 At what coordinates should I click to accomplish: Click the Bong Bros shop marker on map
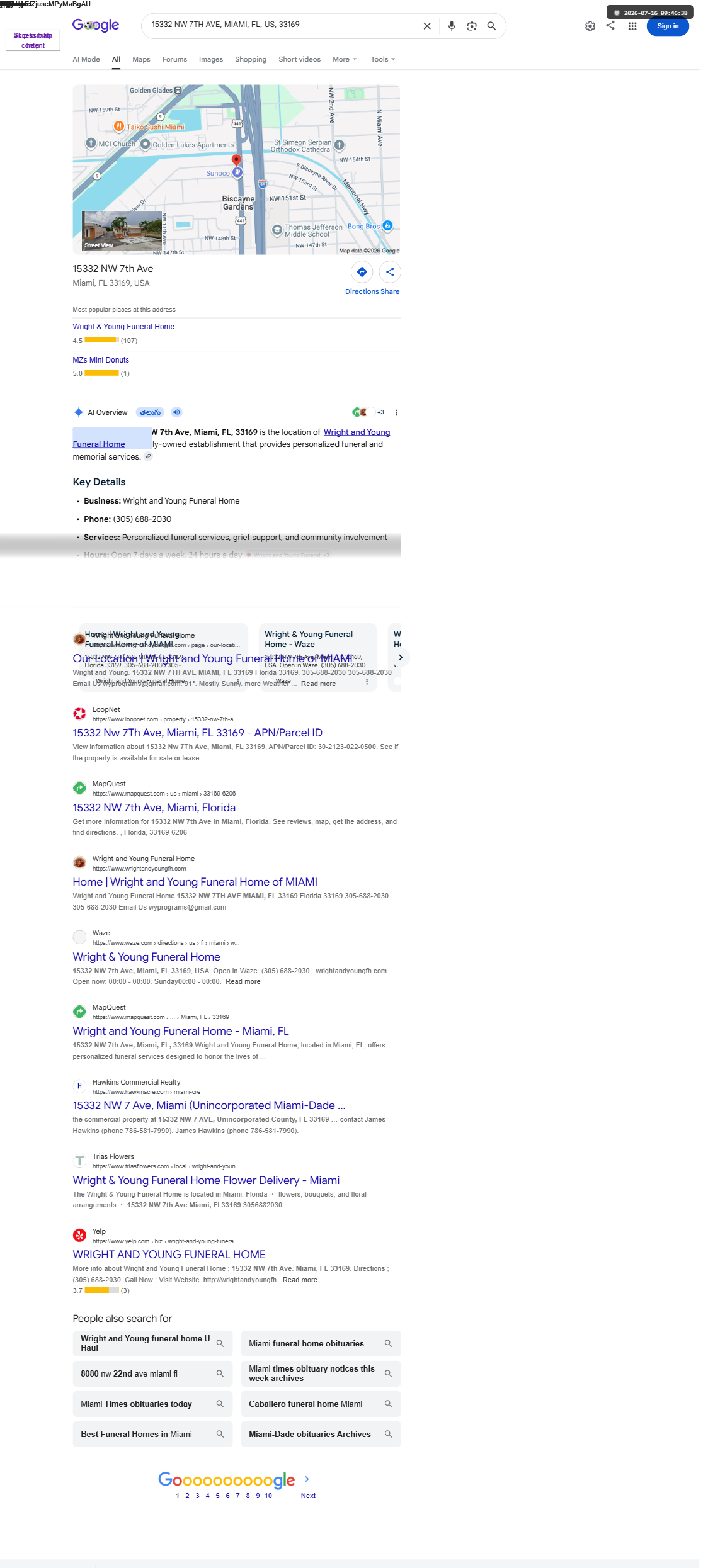(387, 225)
